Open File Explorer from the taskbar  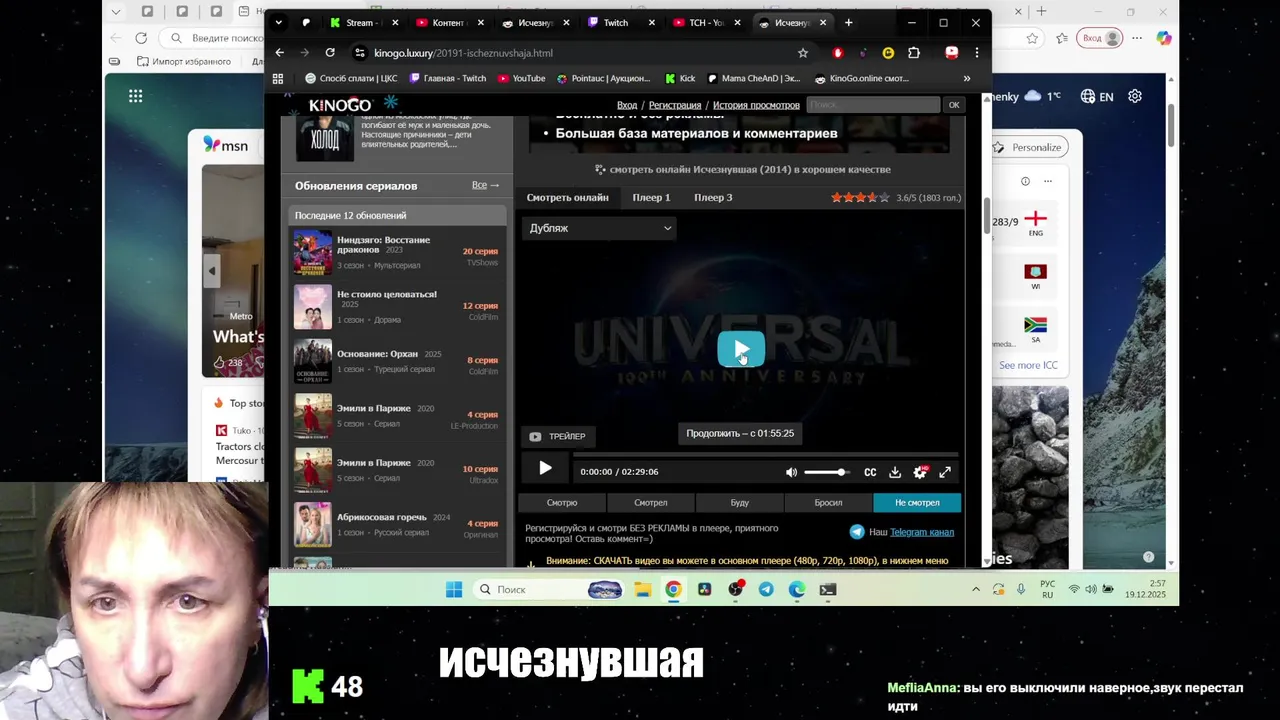coord(642,589)
